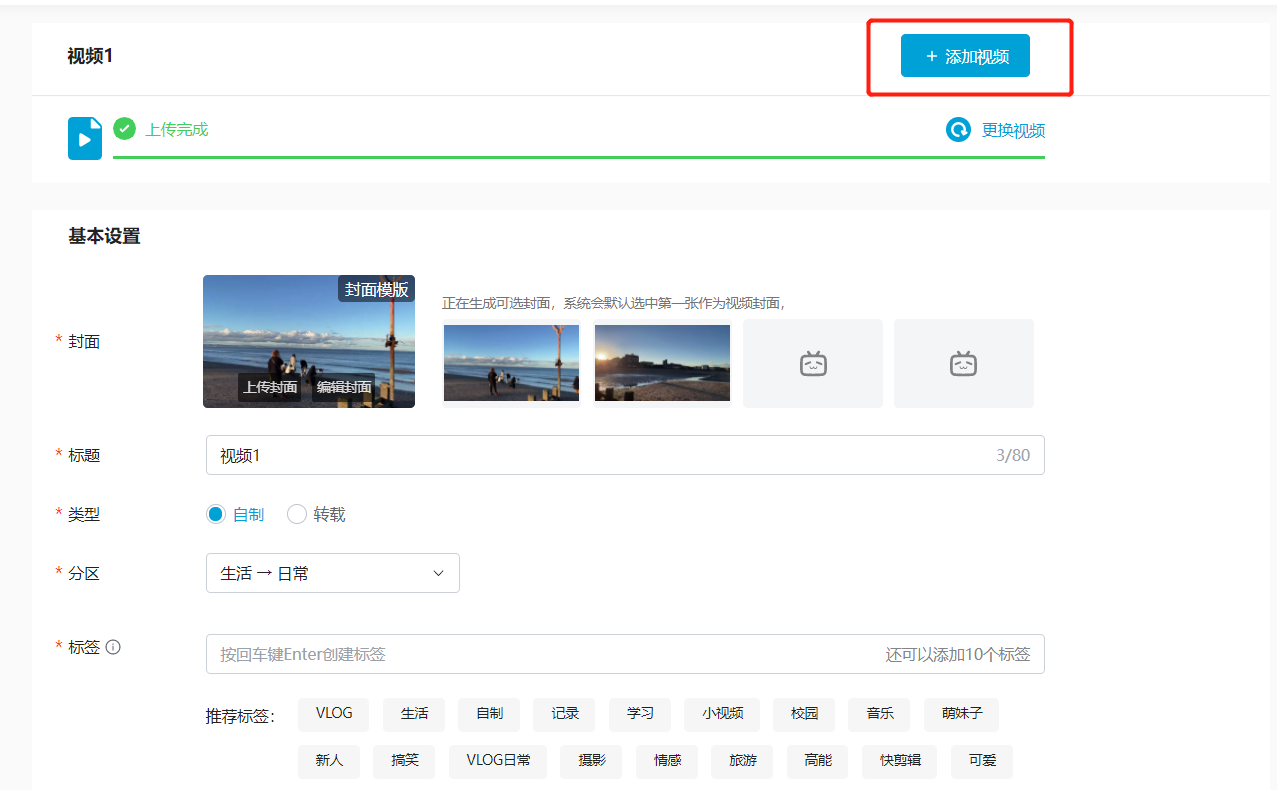Viewport: 1277px width, 790px height.
Task: Add the recommended tag 旅游
Action: click(x=743, y=761)
